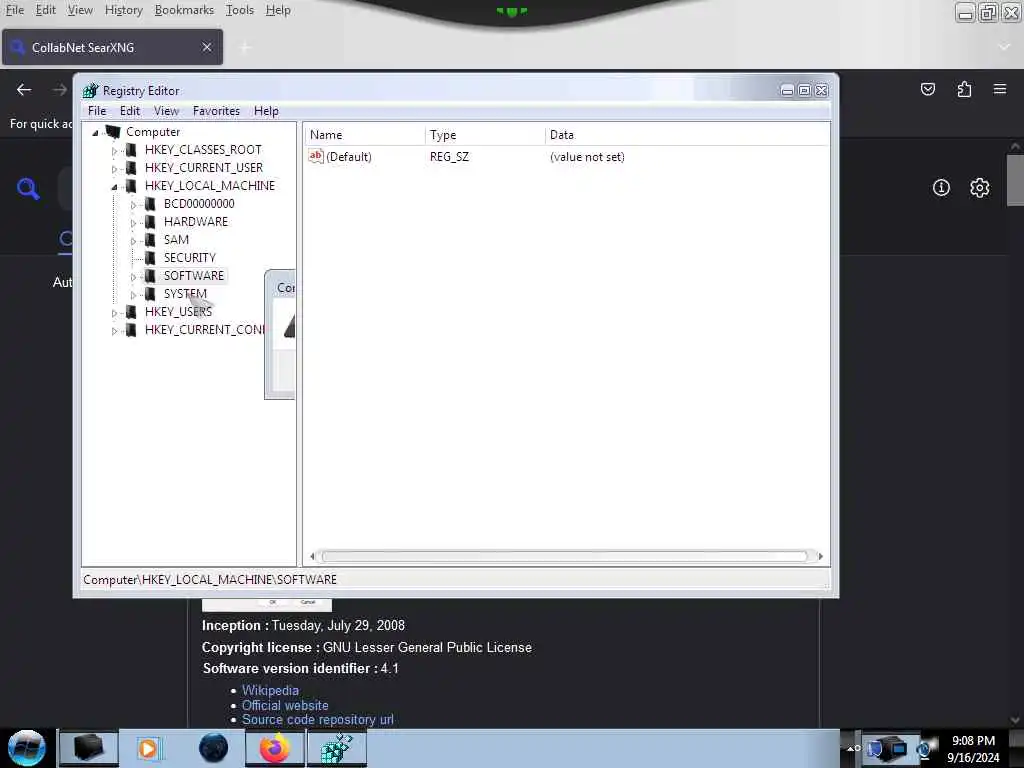Image resolution: width=1024 pixels, height=768 pixels.
Task: Expand HKEY_CURRENT_USER key
Action: [x=114, y=169]
